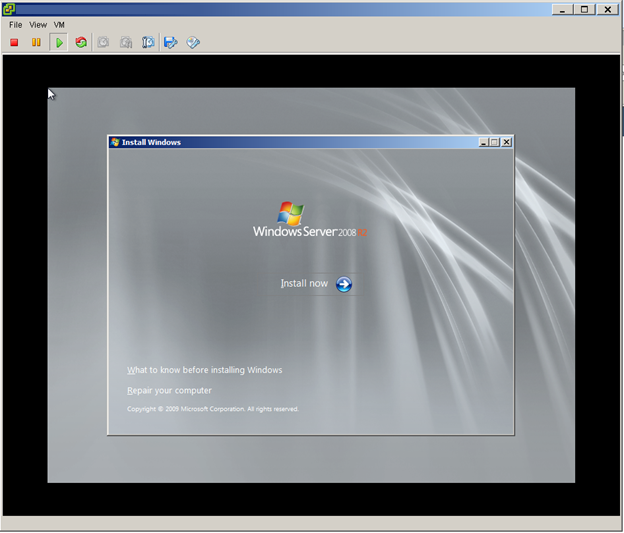Open the VM menu
Viewport: 624px width, 533px height.
pyautogui.click(x=59, y=25)
